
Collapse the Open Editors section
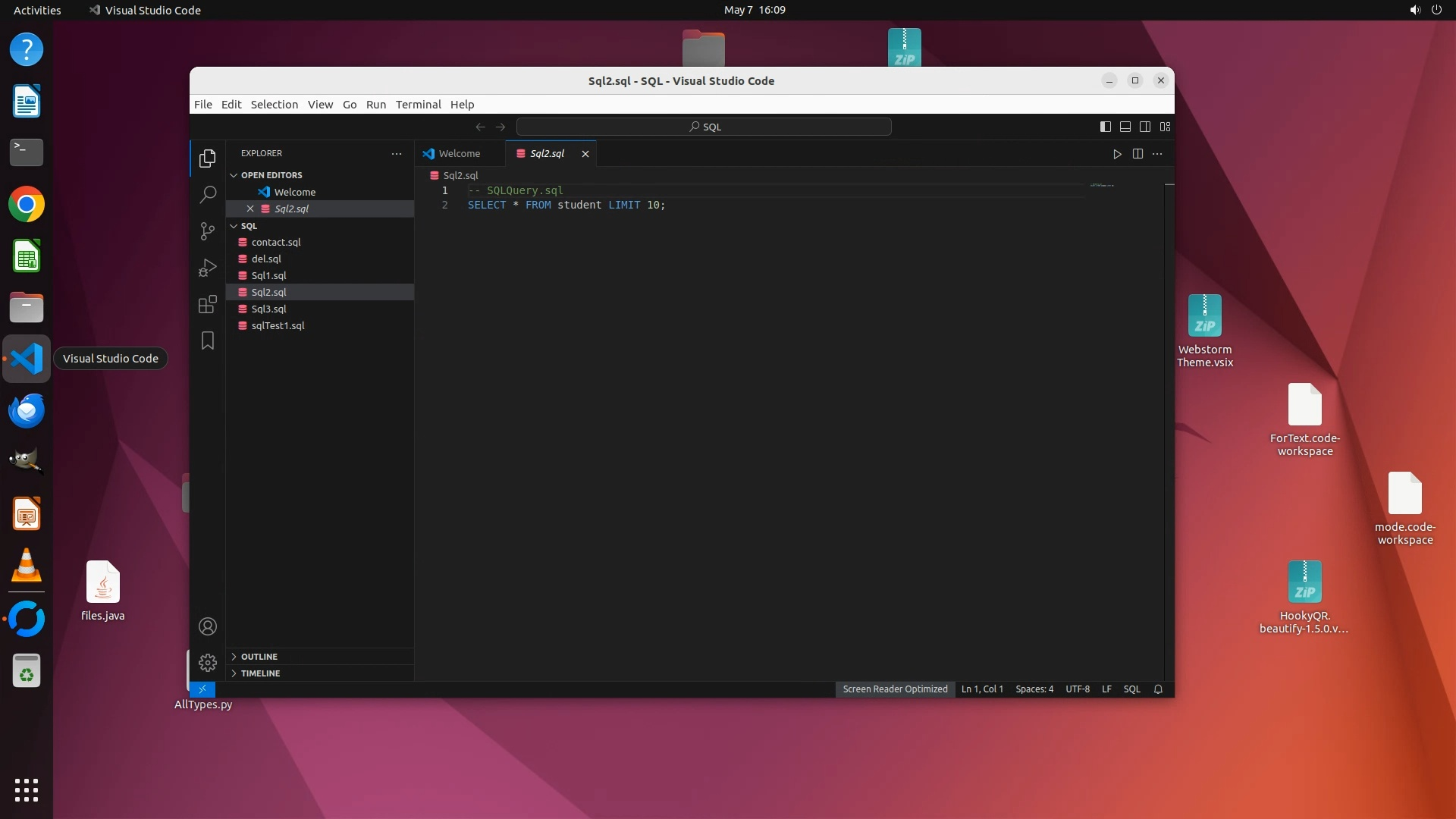click(x=271, y=175)
